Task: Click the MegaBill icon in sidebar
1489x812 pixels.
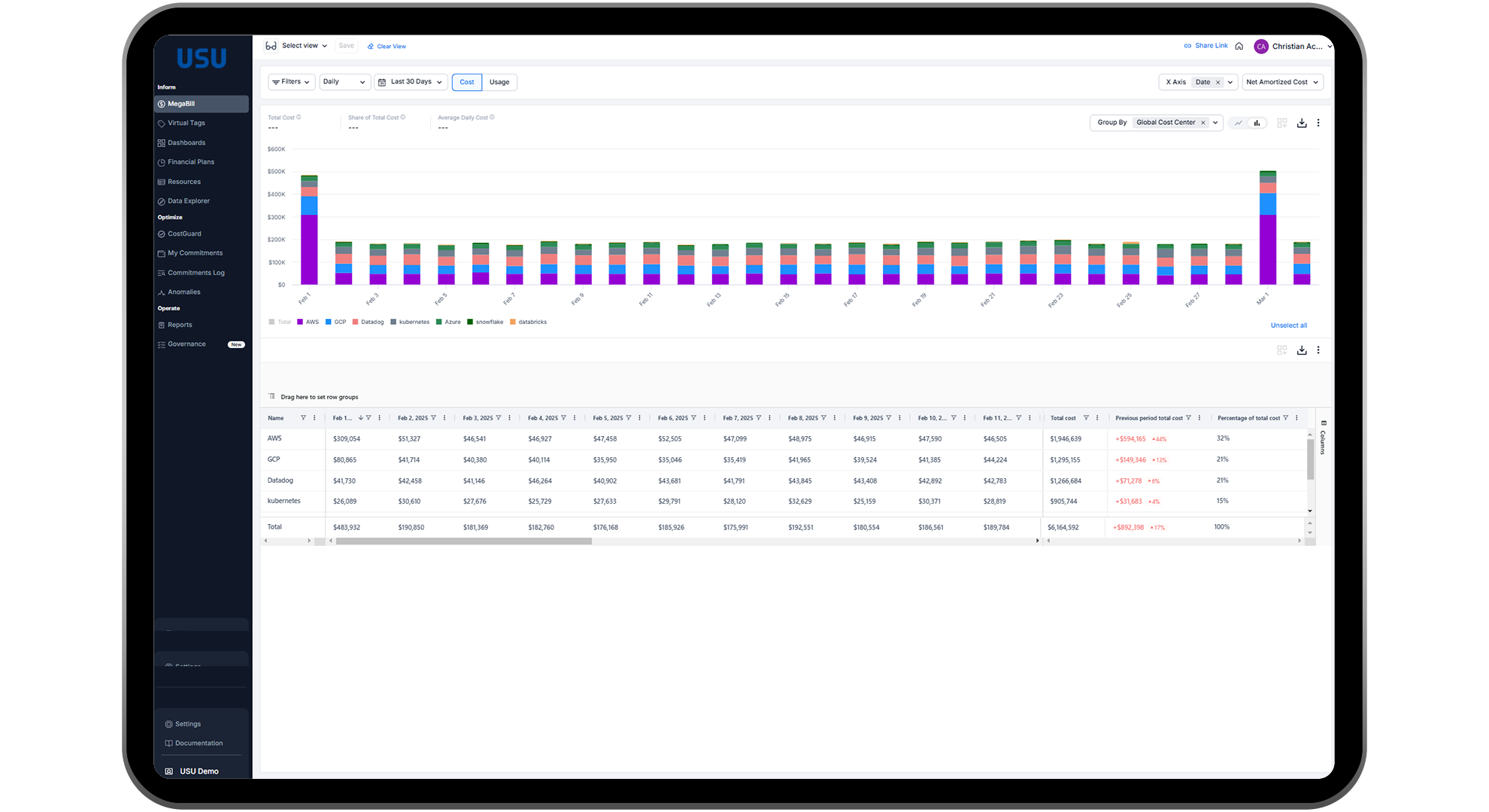Action: (163, 104)
